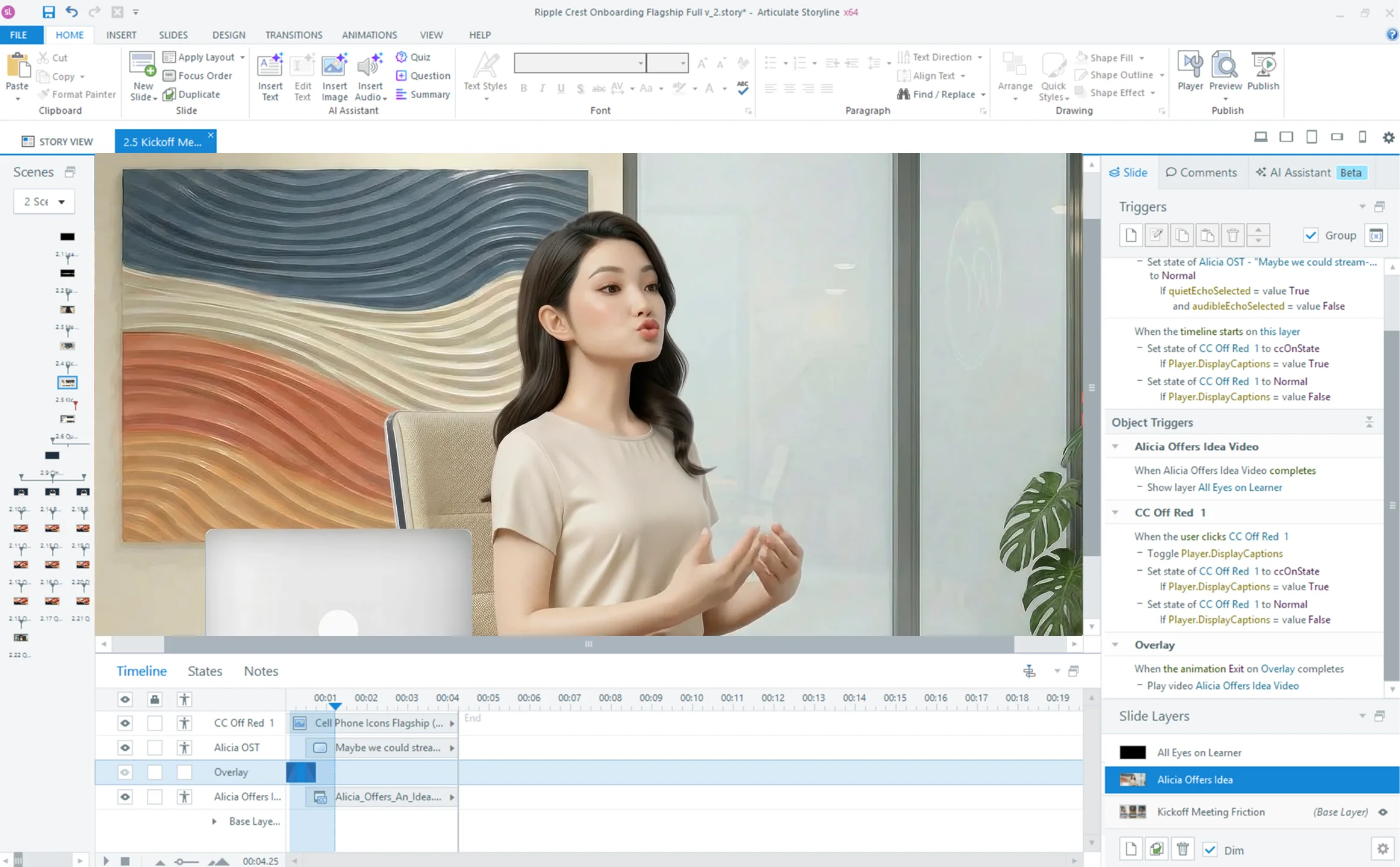Screen dimensions: 1400x867
Task: Hide the Alicia OST timeline object
Action: pos(125,747)
